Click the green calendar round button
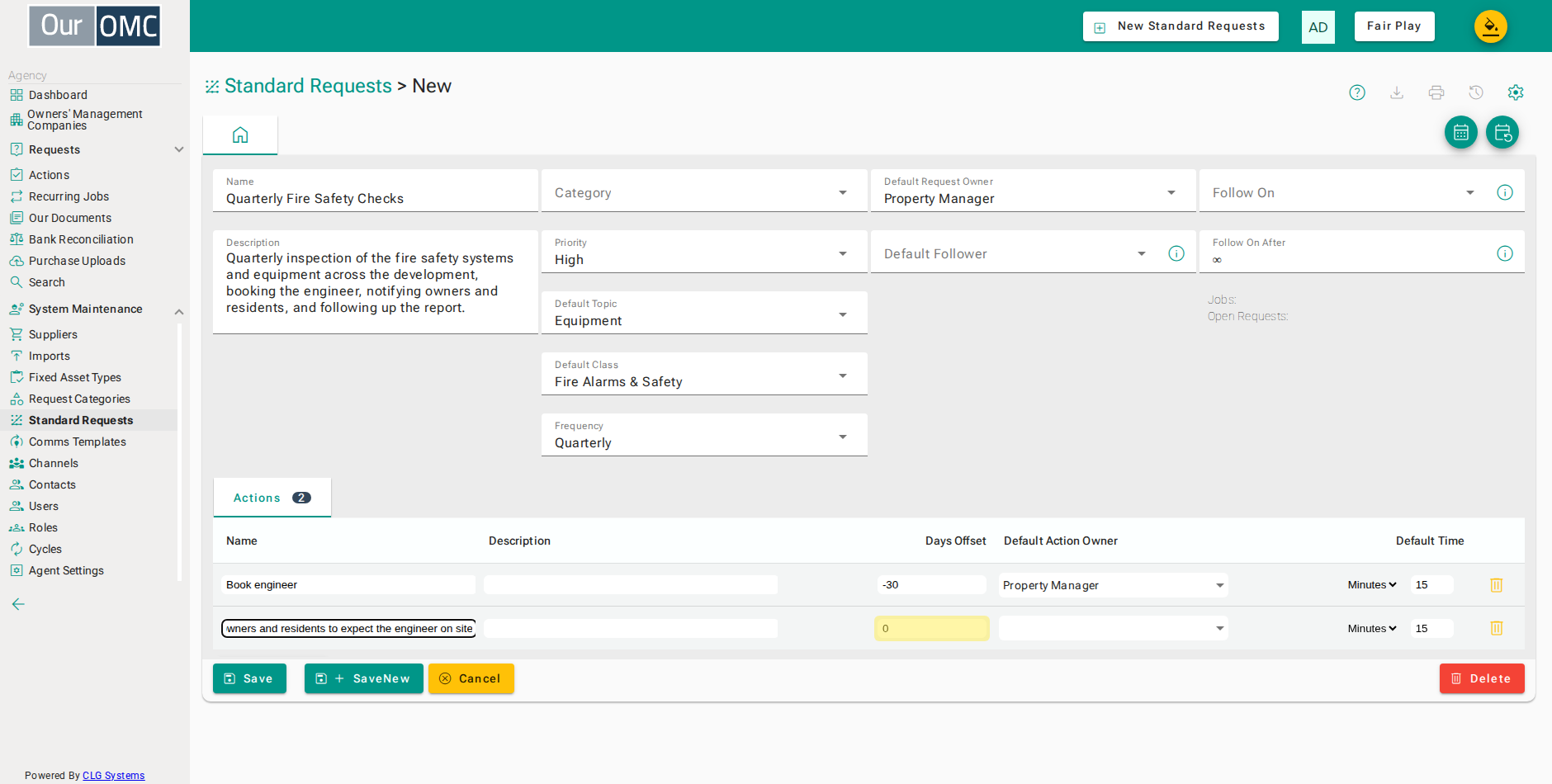This screenshot has width=1552, height=784. (1461, 132)
